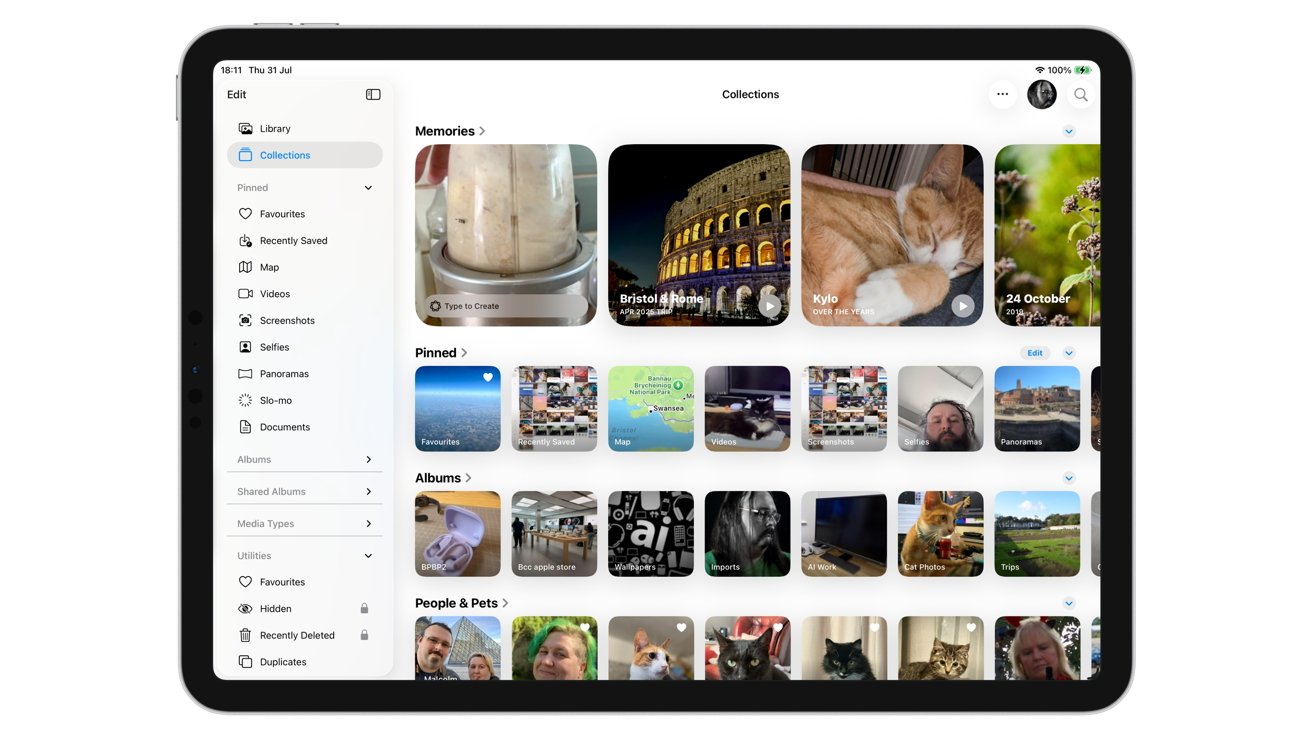This screenshot has height=738, width=1312.
Task: Click Edit at top of sidebar
Action: (x=237, y=95)
